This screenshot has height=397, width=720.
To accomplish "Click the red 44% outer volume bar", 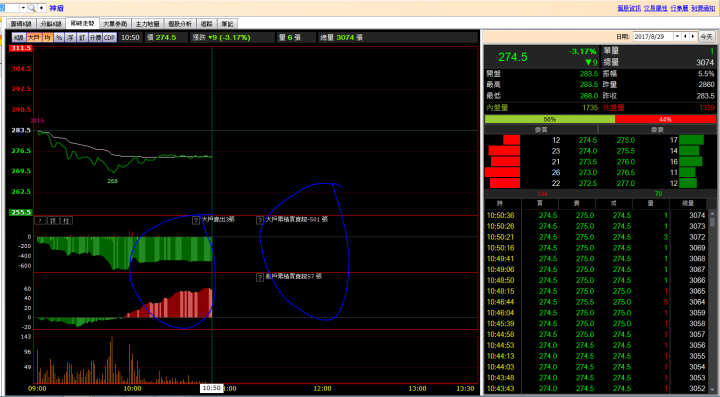I will (x=665, y=119).
